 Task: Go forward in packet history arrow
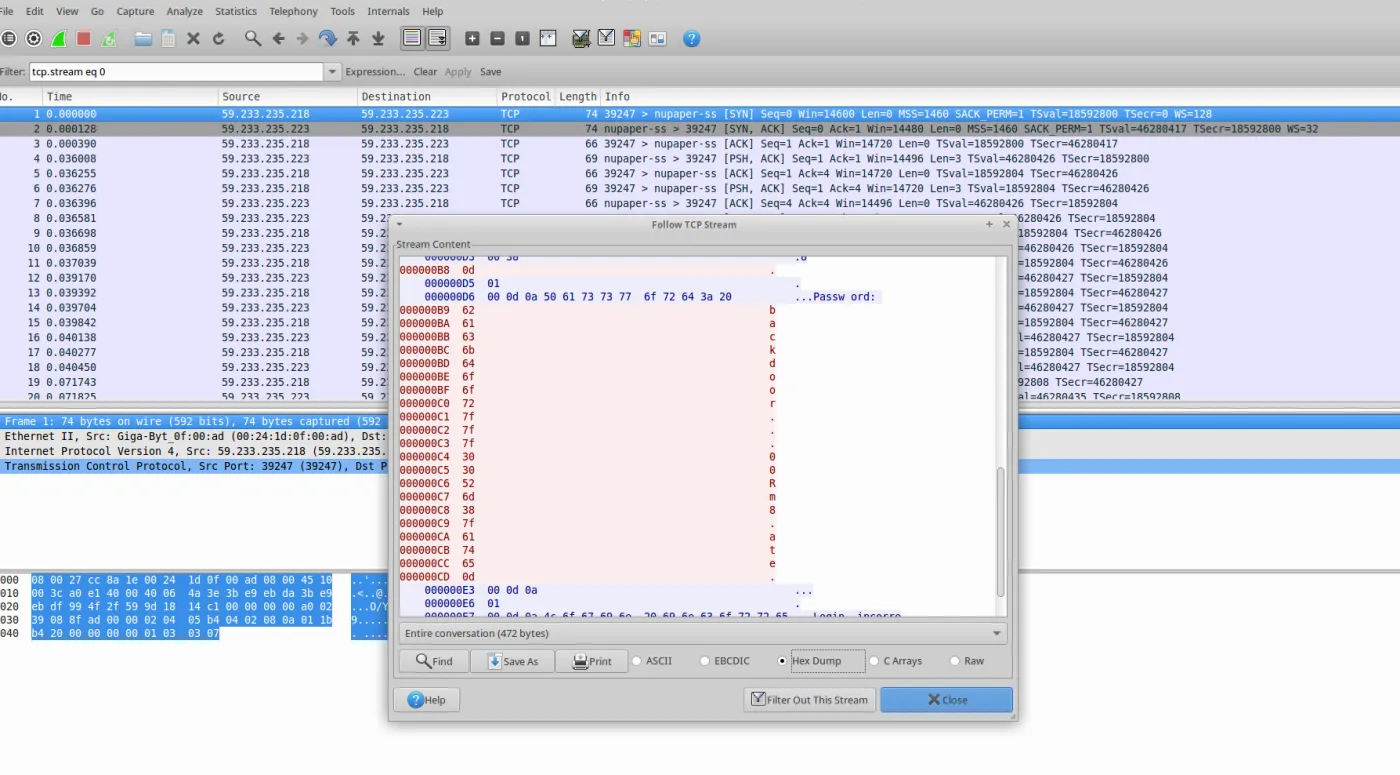coord(302,39)
